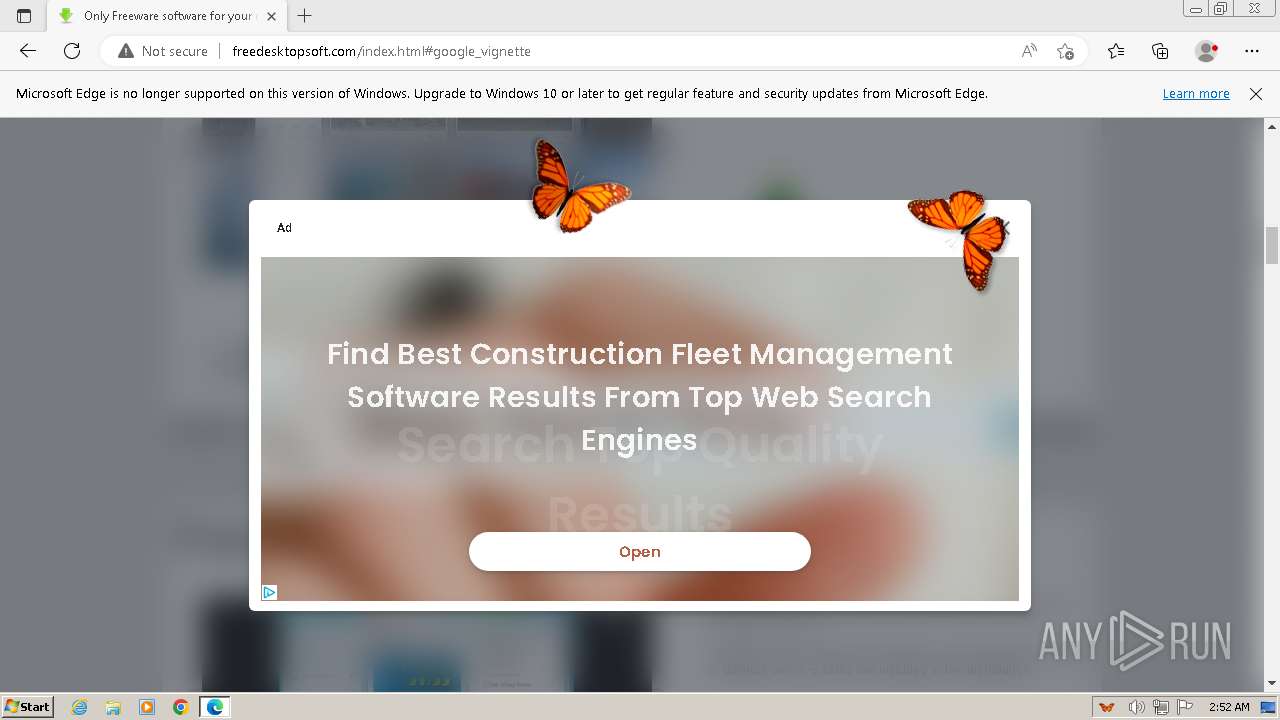Open the Collections icon
The height and width of the screenshot is (720, 1280).
(x=1160, y=51)
